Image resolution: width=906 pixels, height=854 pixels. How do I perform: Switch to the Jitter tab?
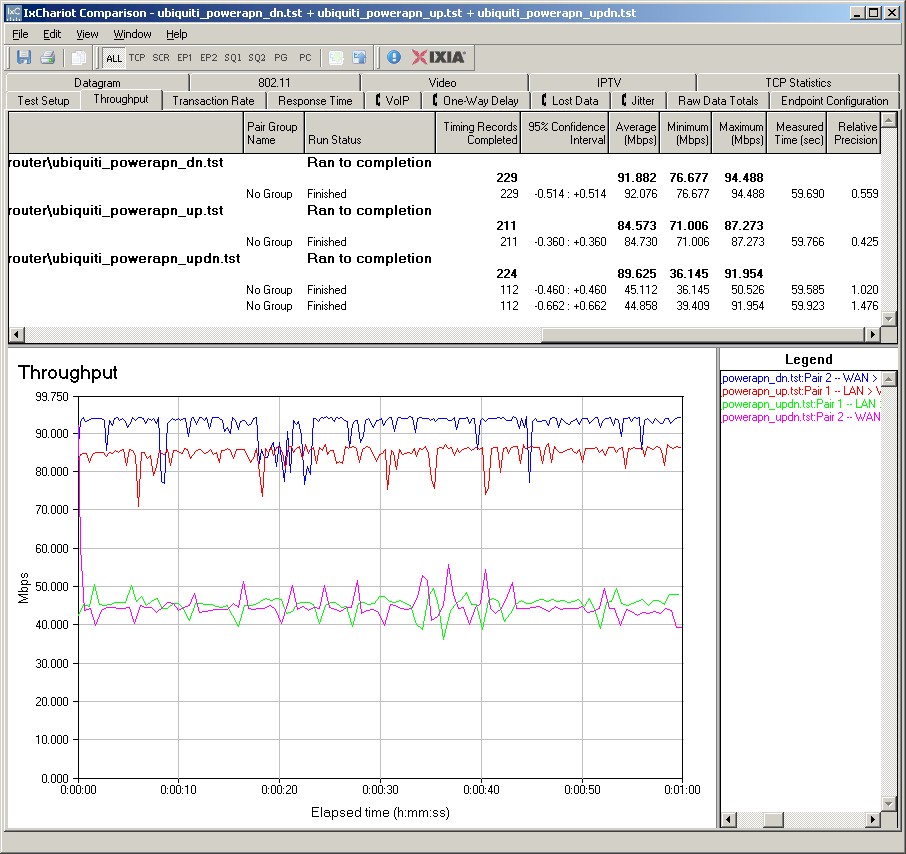tap(638, 101)
